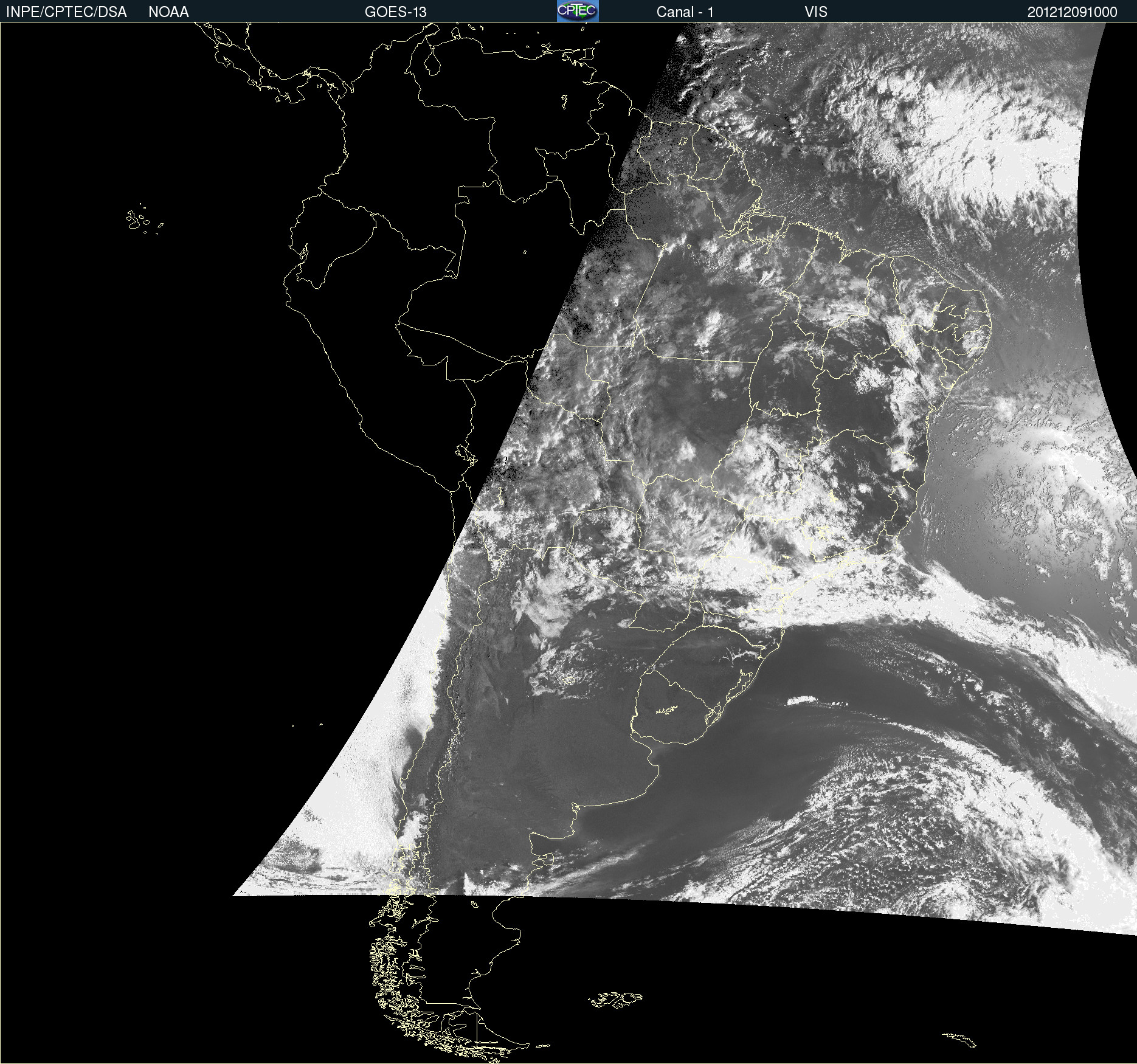Select the 'INPE/CPTEC/DSA' header text

pyautogui.click(x=66, y=12)
